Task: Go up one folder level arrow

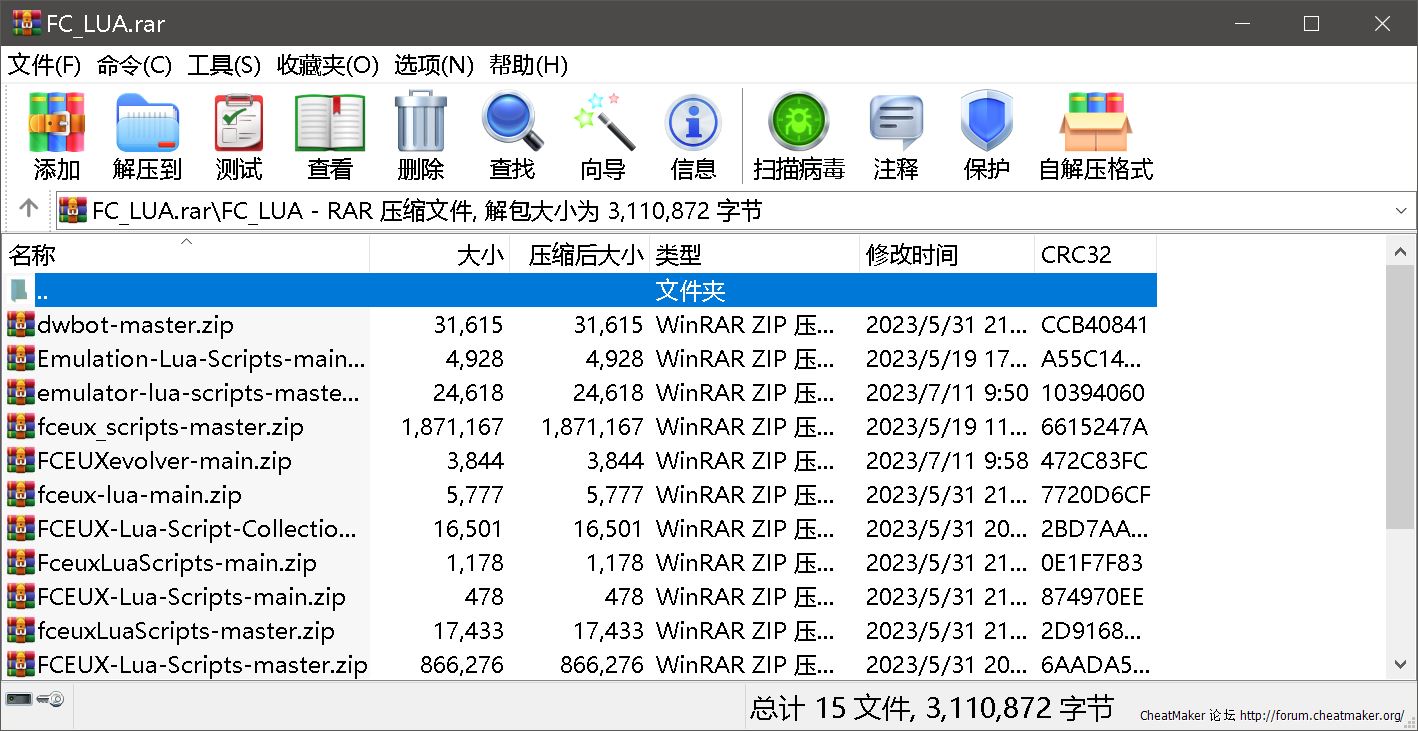Action: pyautogui.click(x=29, y=209)
